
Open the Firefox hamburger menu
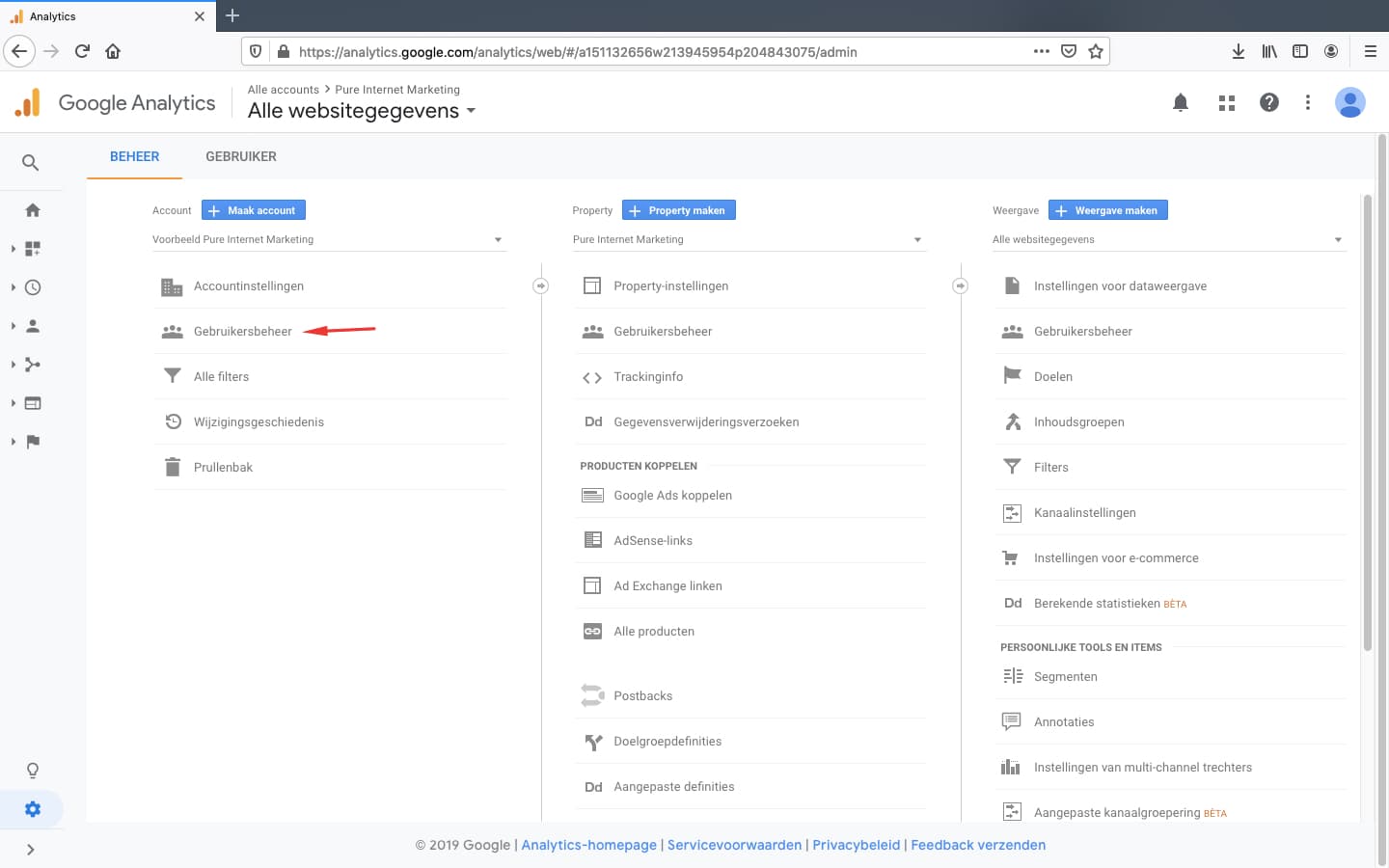pyautogui.click(x=1370, y=51)
